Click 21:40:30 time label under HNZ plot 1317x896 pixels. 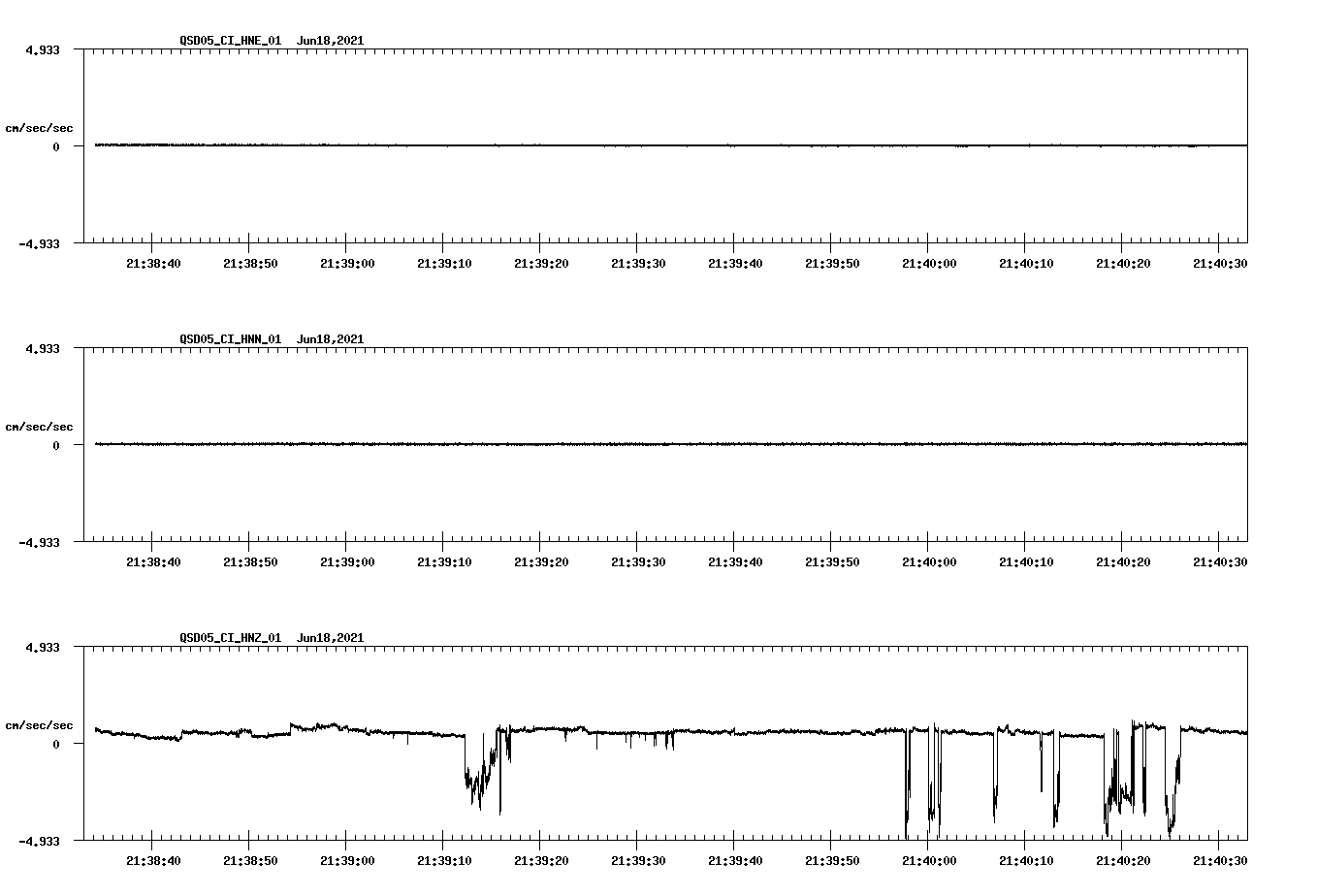pyautogui.click(x=1220, y=861)
